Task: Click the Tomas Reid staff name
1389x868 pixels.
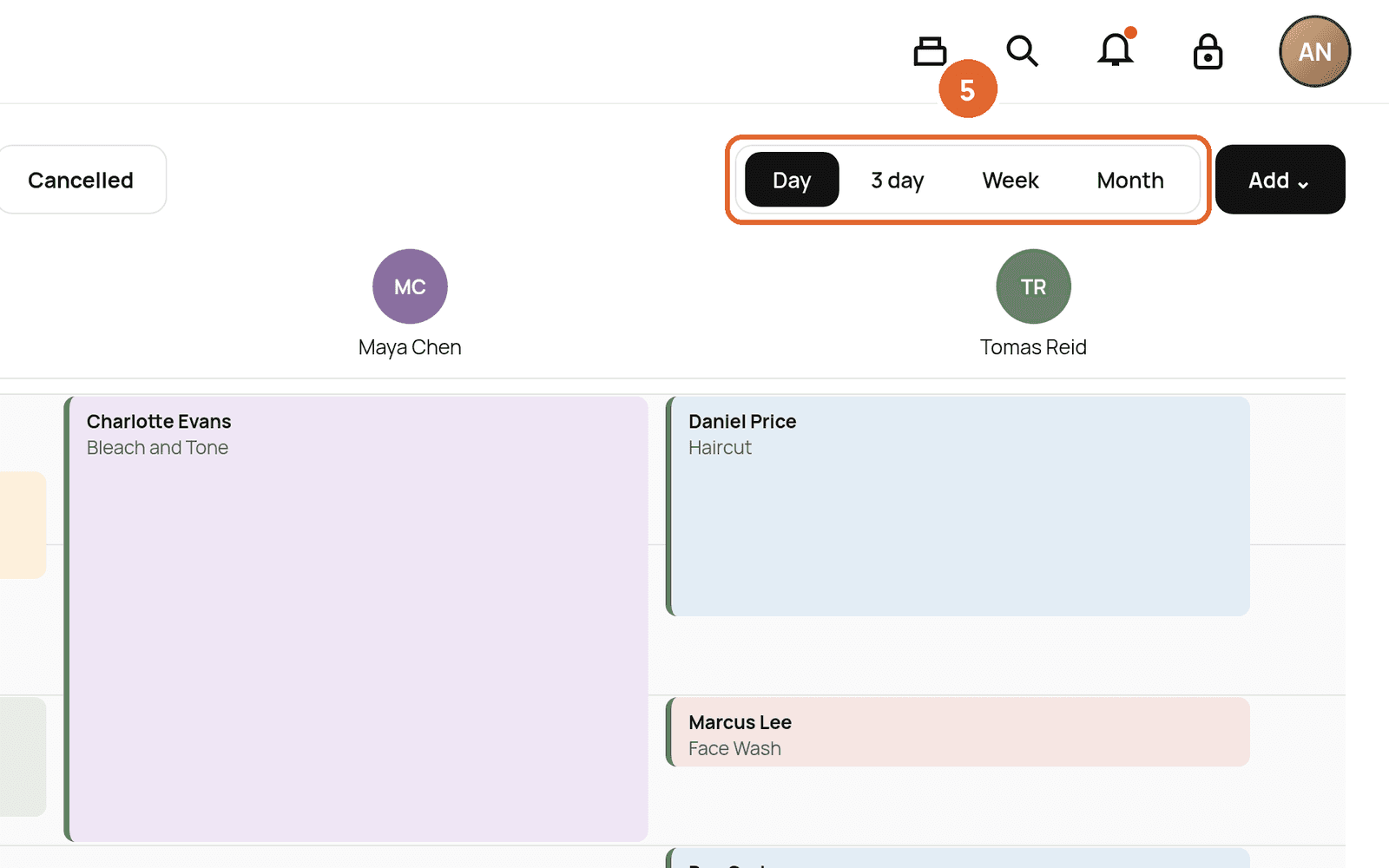Action: tap(1033, 347)
